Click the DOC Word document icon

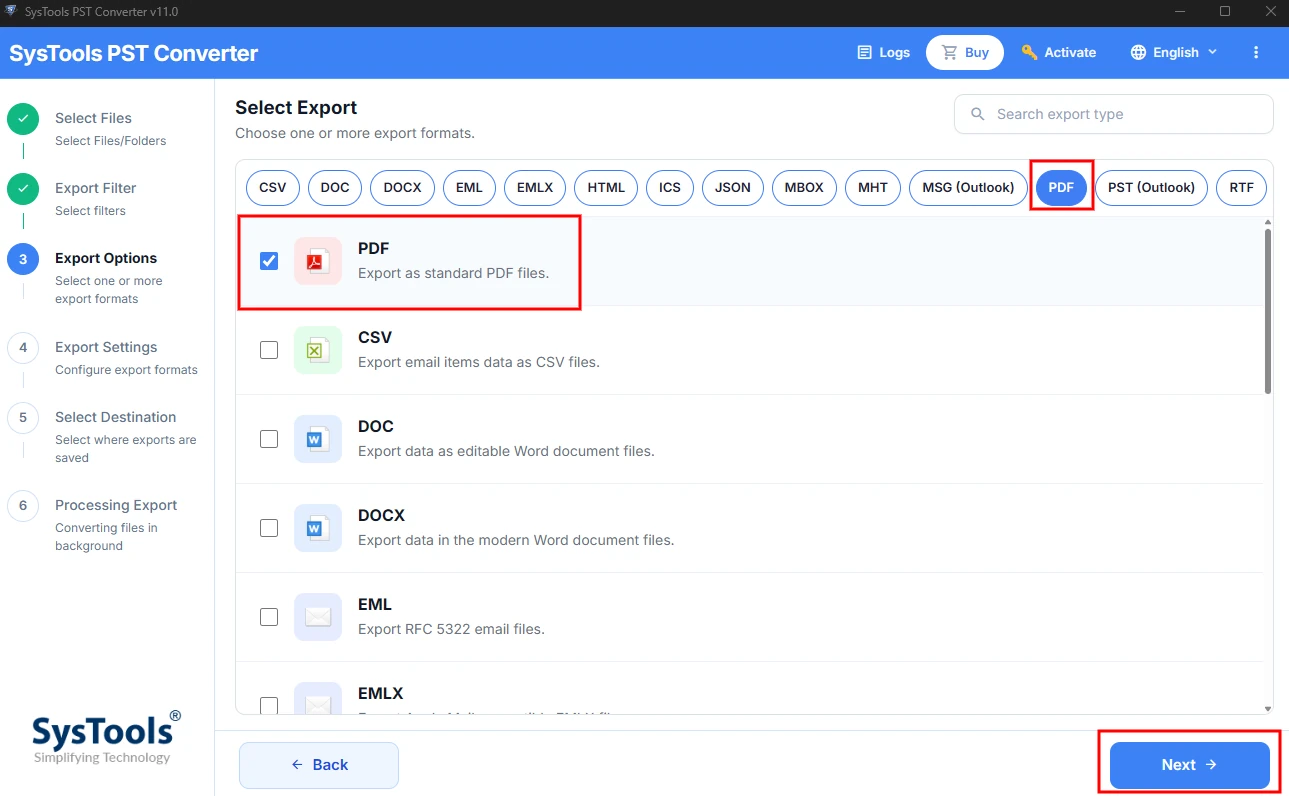coord(318,439)
